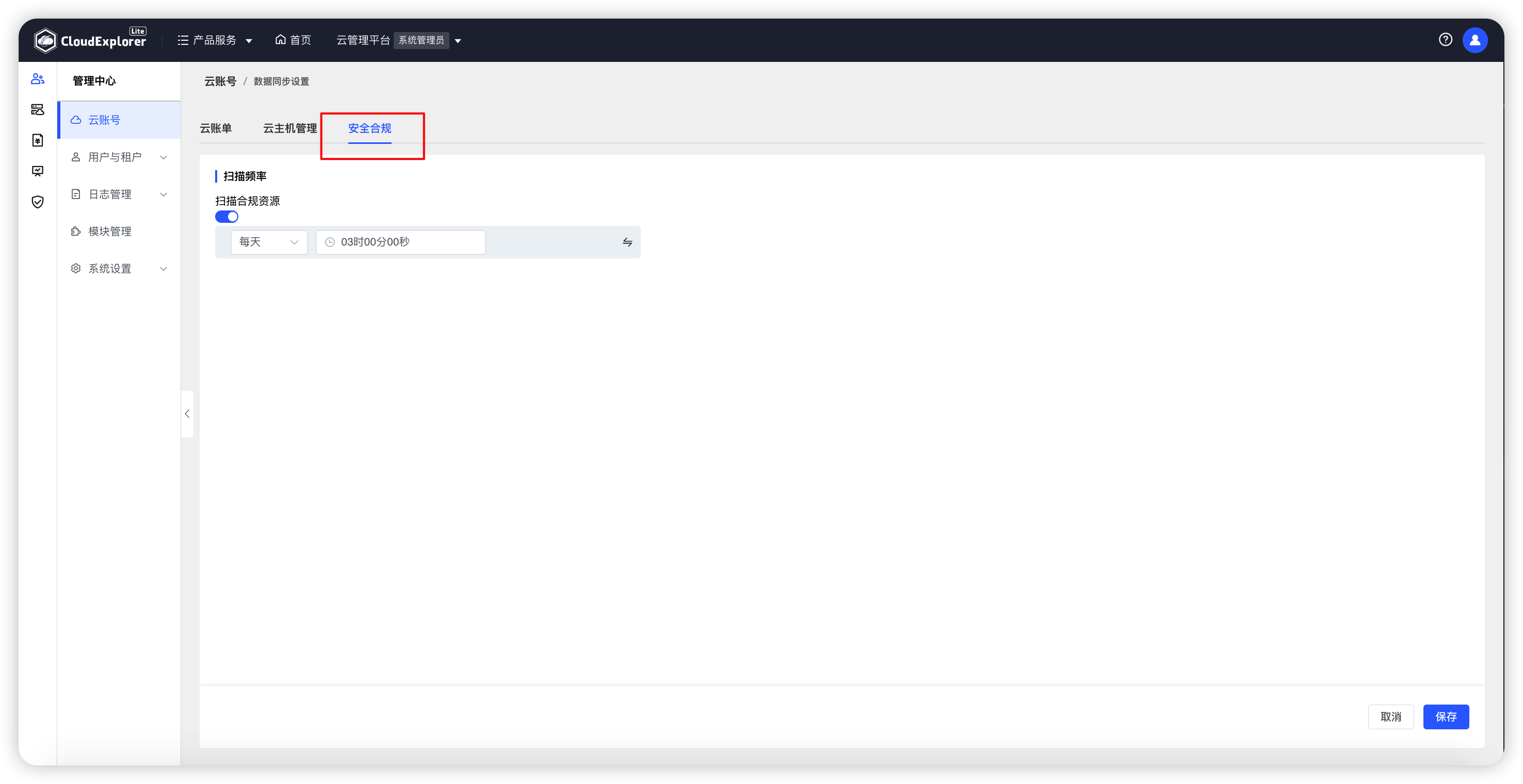Open the 系统管理员 role dropdown
Image resolution: width=1523 pixels, height=784 pixels.
click(x=429, y=40)
